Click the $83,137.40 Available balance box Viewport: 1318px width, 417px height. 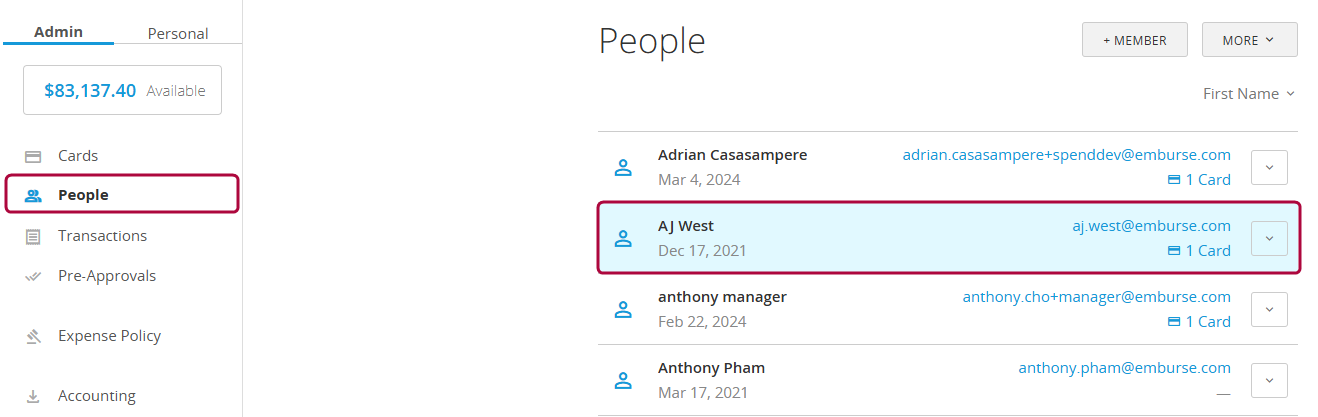pos(122,91)
